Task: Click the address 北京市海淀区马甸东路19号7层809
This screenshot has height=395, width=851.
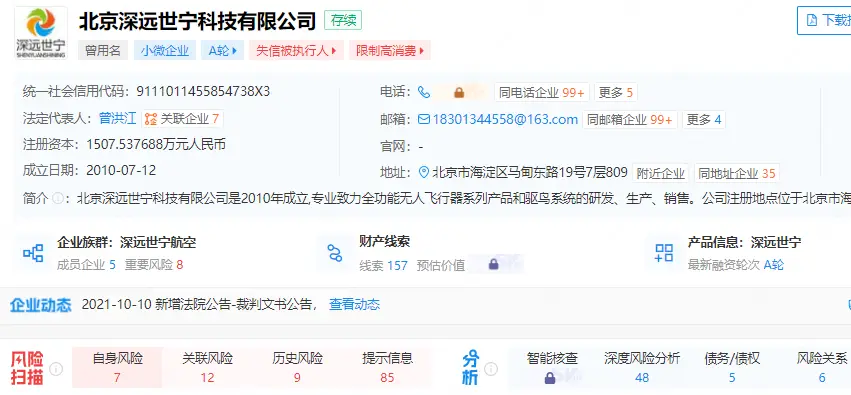Action: tap(530, 173)
